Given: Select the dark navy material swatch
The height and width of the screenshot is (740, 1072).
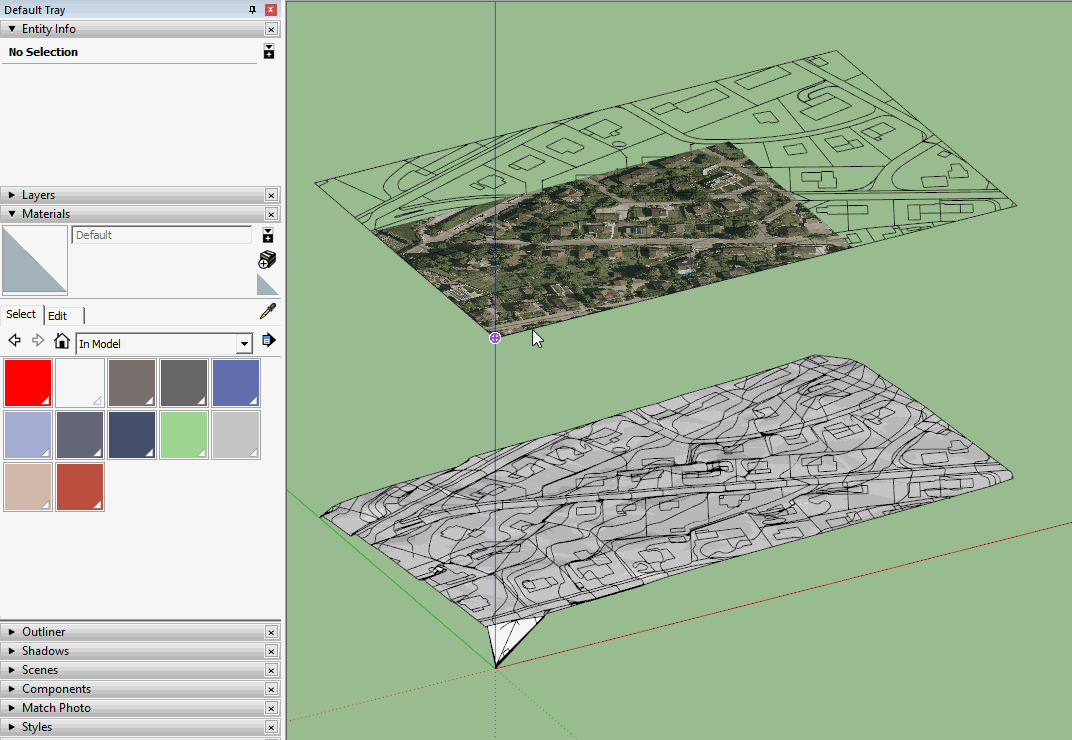Looking at the screenshot, I should point(132,435).
